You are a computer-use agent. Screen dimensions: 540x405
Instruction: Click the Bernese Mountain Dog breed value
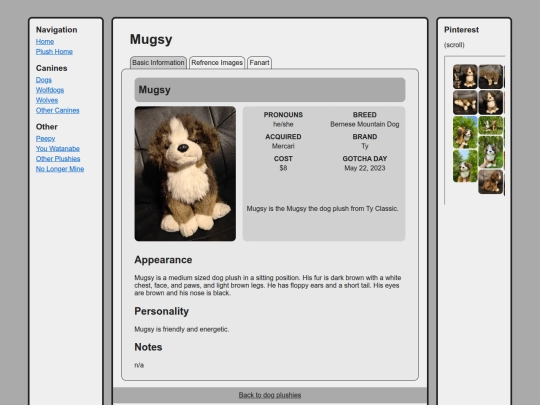click(365, 124)
